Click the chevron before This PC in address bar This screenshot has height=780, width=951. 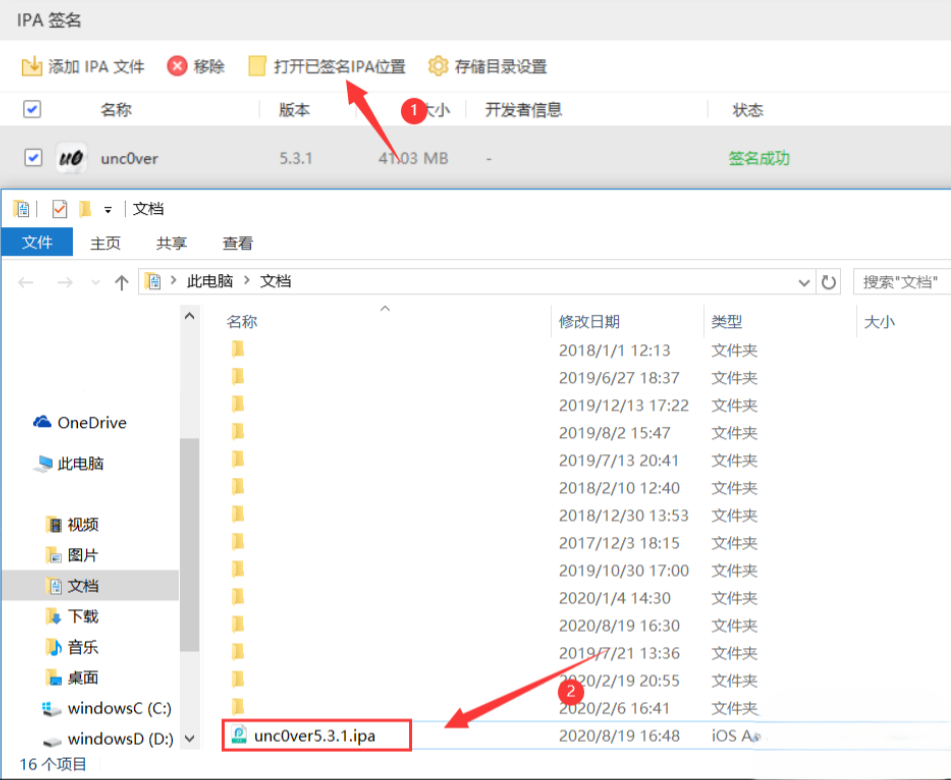[x=173, y=281]
